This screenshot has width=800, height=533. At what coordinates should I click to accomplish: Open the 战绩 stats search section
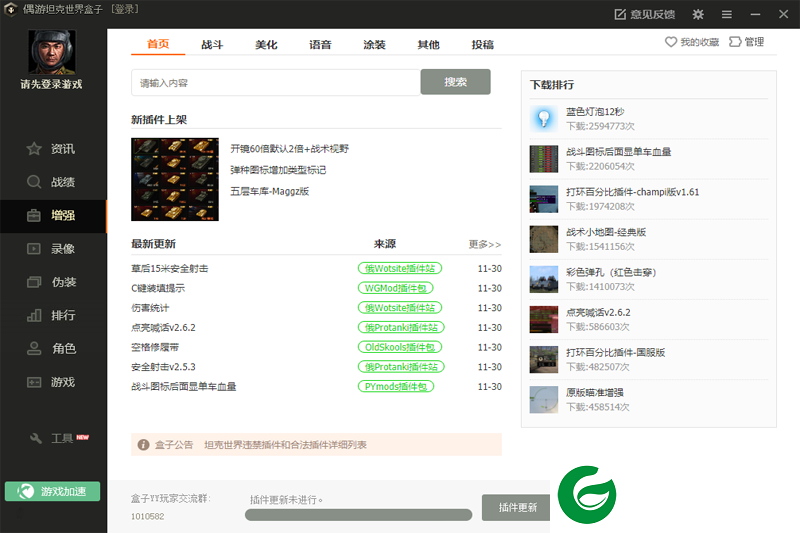click(53, 182)
